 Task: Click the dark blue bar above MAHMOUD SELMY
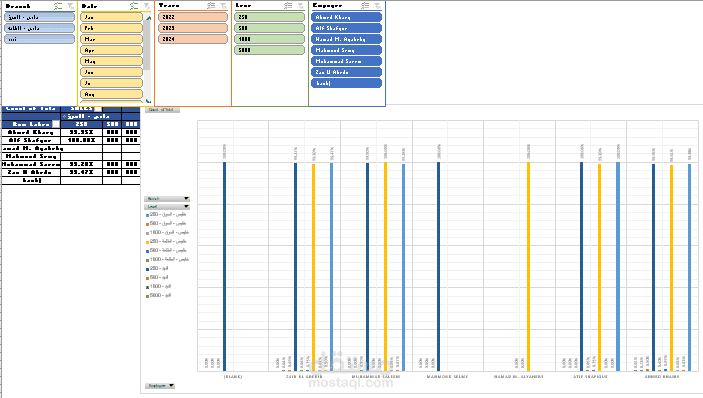438,267
